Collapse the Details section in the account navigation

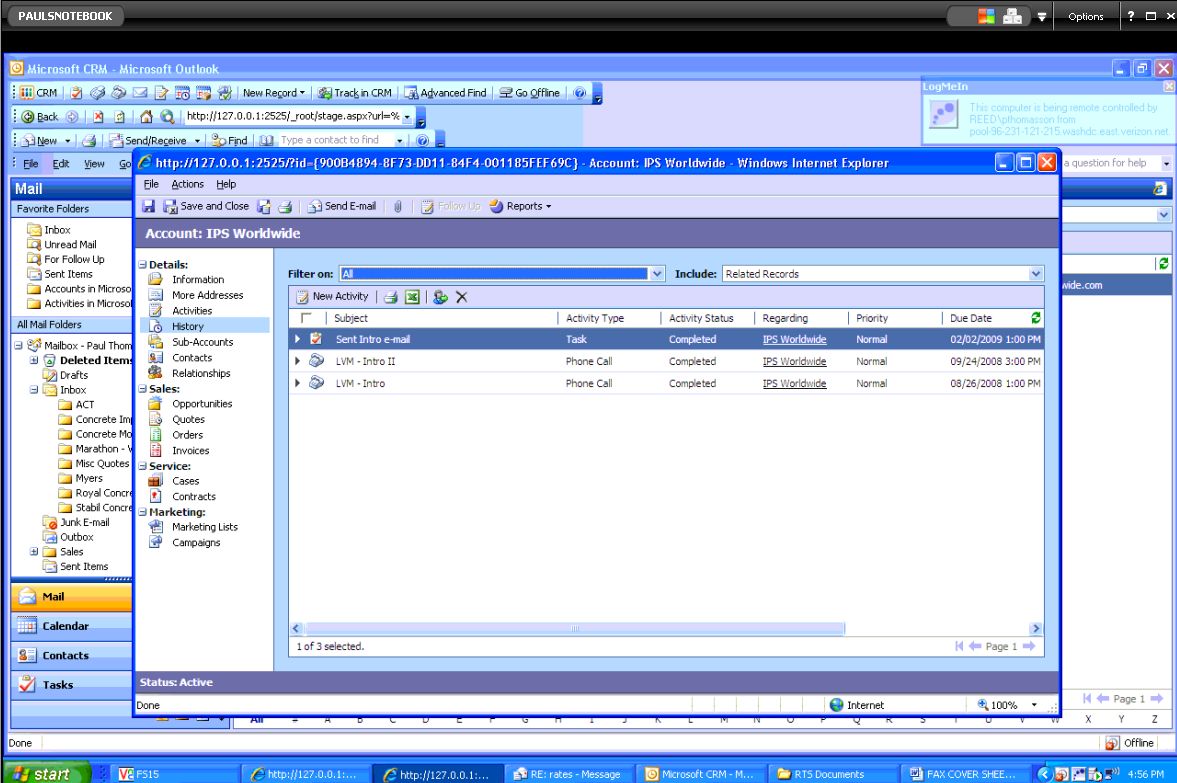click(x=143, y=265)
